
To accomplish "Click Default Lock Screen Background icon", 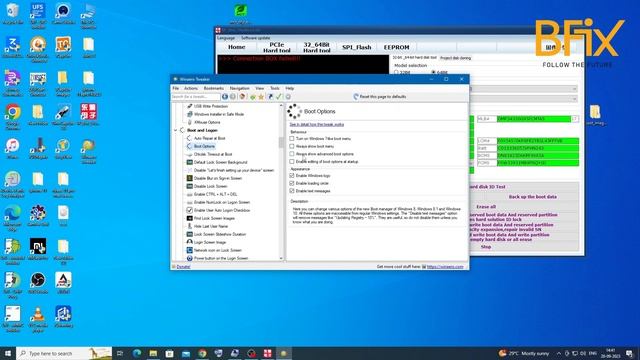I will click(189, 162).
